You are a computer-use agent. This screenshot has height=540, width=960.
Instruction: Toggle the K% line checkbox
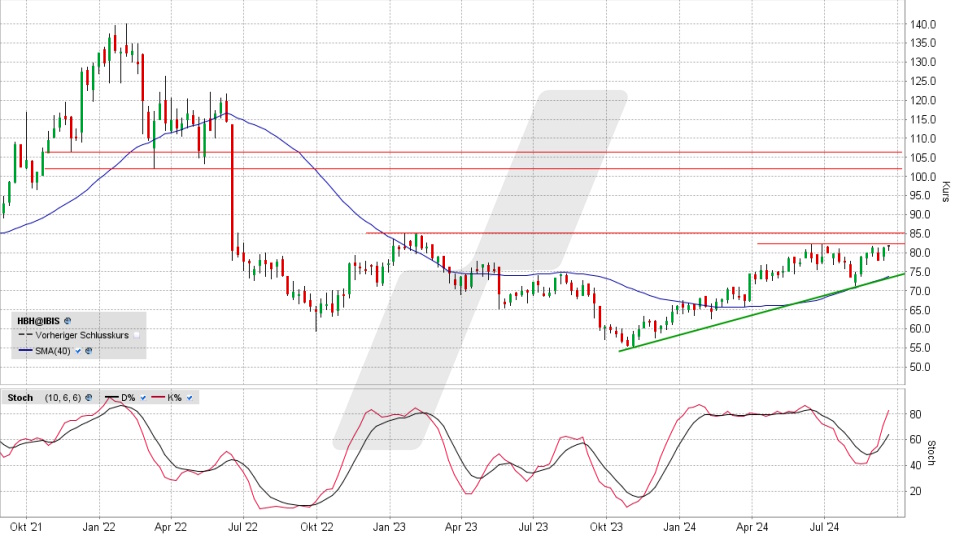click(x=190, y=398)
